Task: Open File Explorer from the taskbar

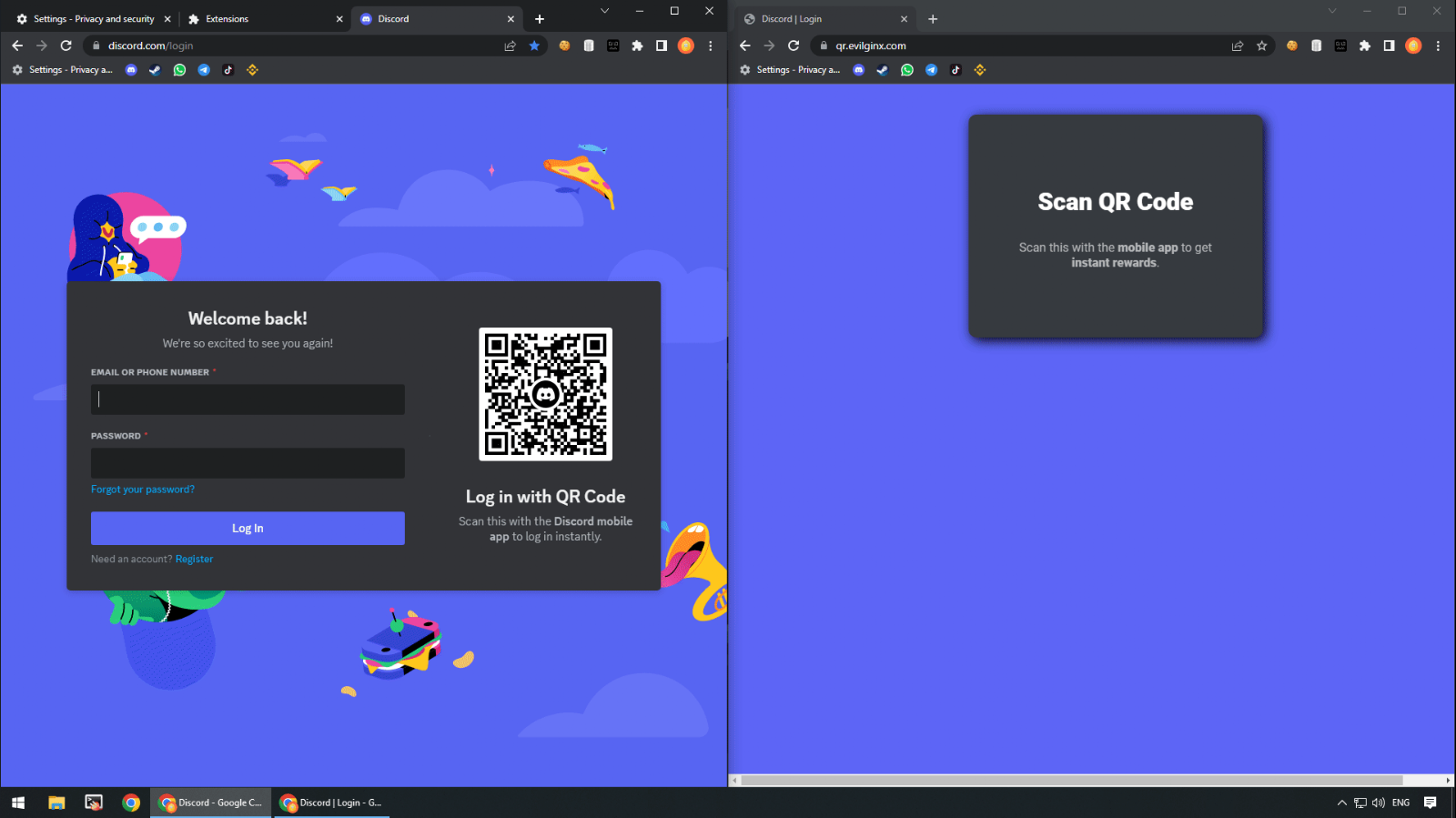Action: point(56,803)
